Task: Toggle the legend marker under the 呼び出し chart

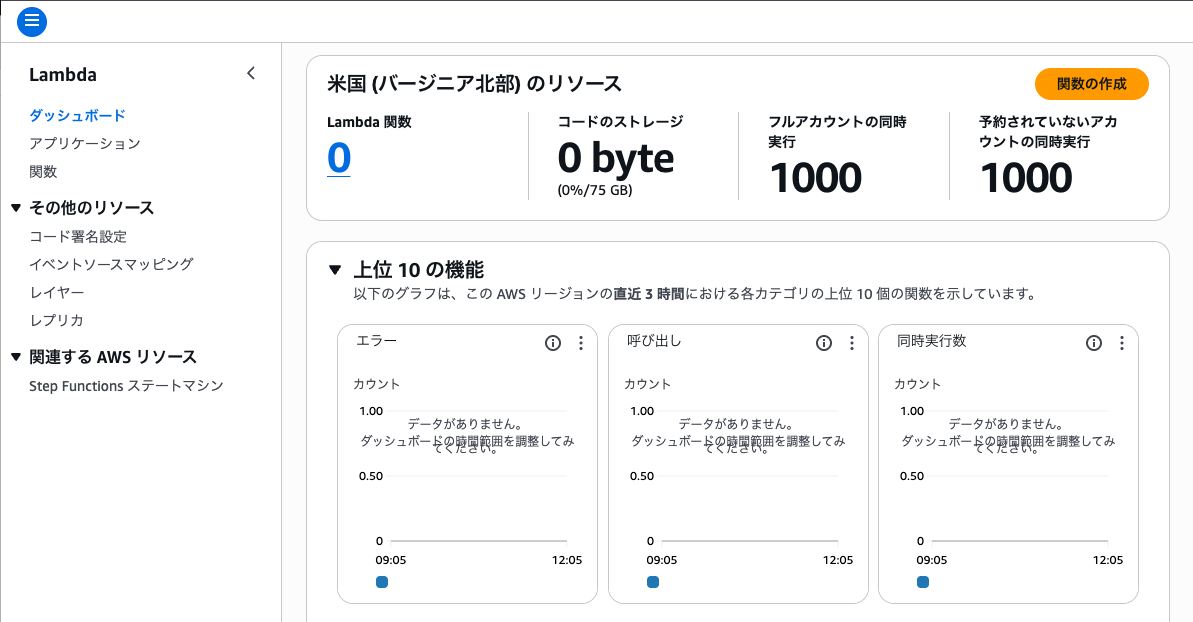Action: (x=652, y=581)
